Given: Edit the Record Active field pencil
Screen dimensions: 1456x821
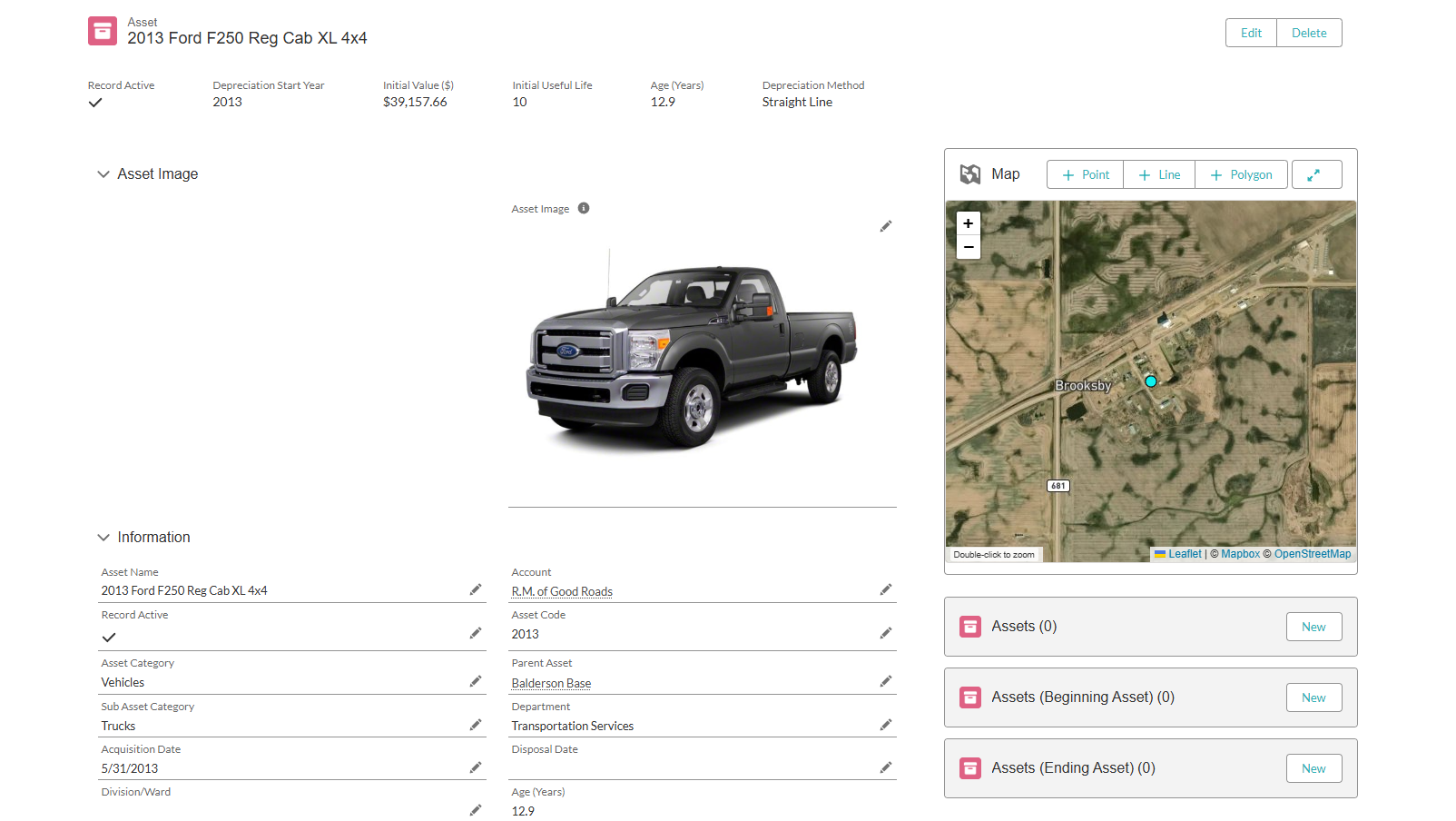Looking at the screenshot, I should 476,633.
